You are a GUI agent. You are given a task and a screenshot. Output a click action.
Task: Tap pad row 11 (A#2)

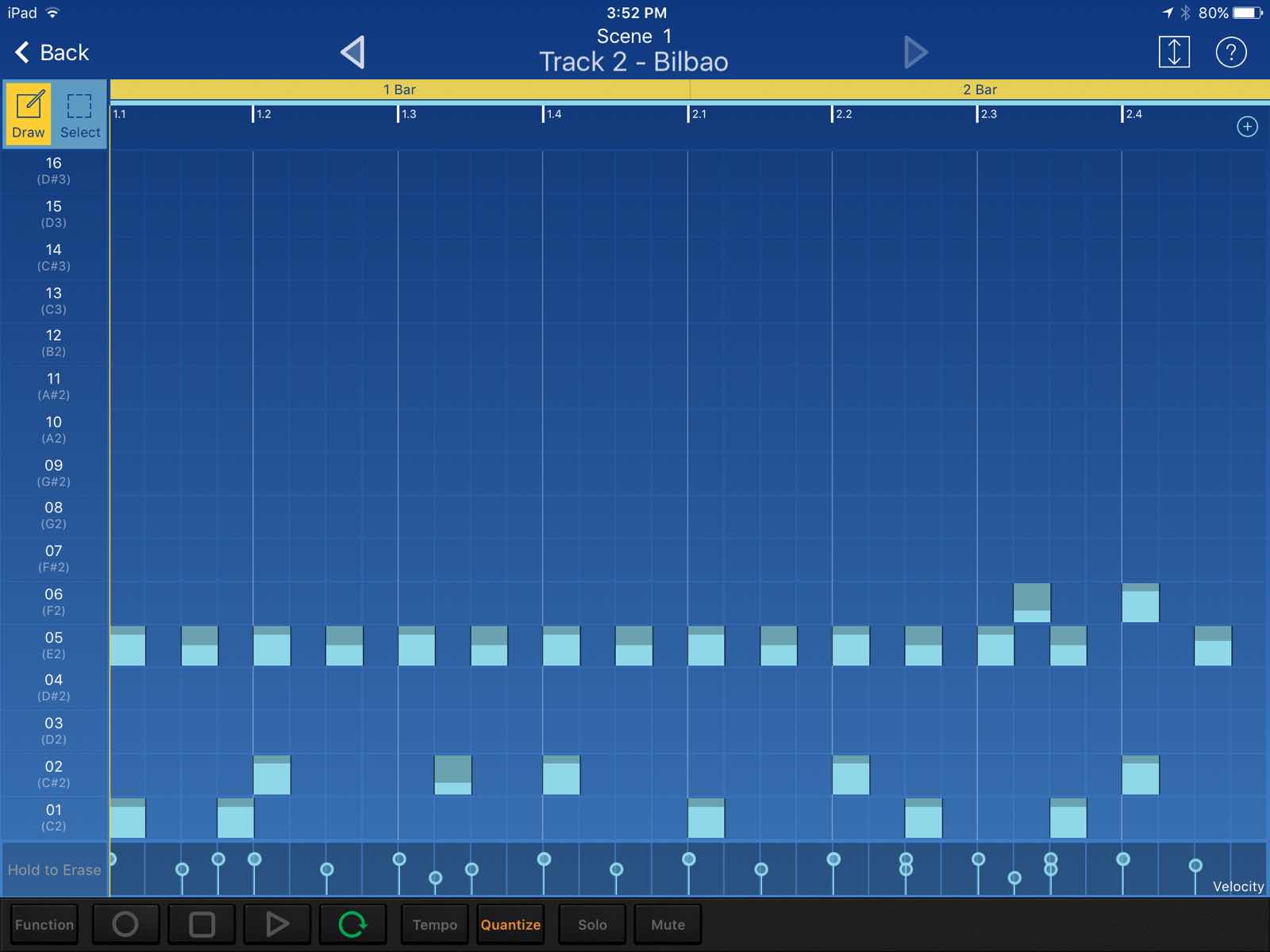54,386
